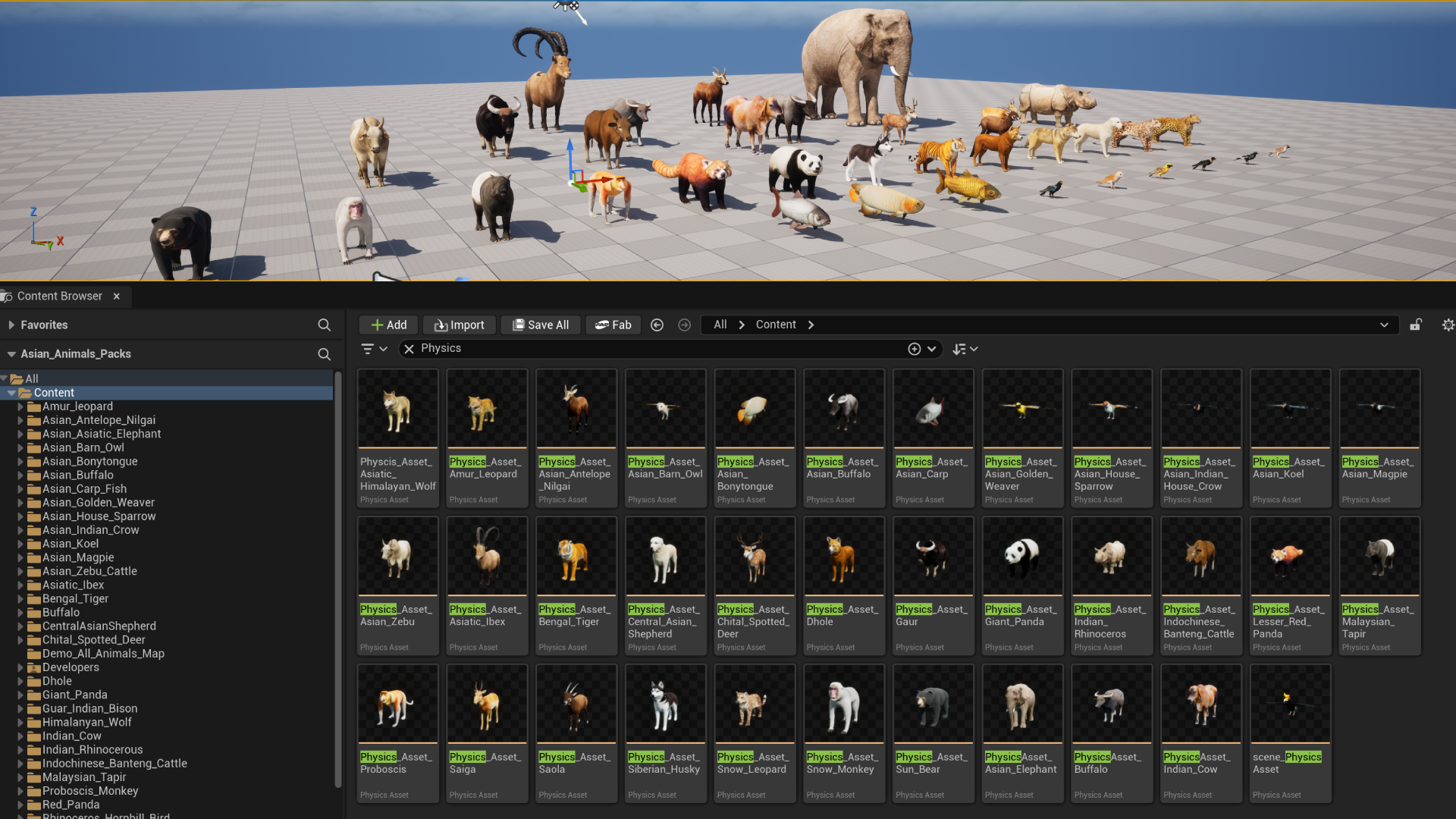Search the Asian_Animals_Packs tree with magnifier
This screenshot has height=819, width=1456.
click(324, 354)
